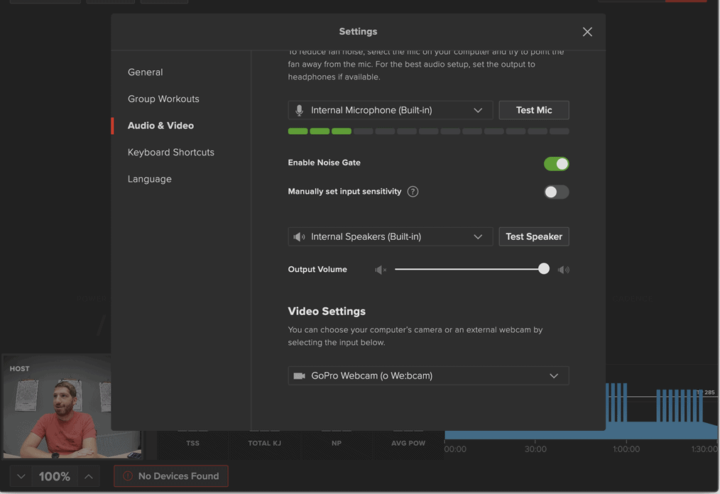The width and height of the screenshot is (720, 494).
Task: Turn on Manually set input sensitivity
Action: [556, 192]
